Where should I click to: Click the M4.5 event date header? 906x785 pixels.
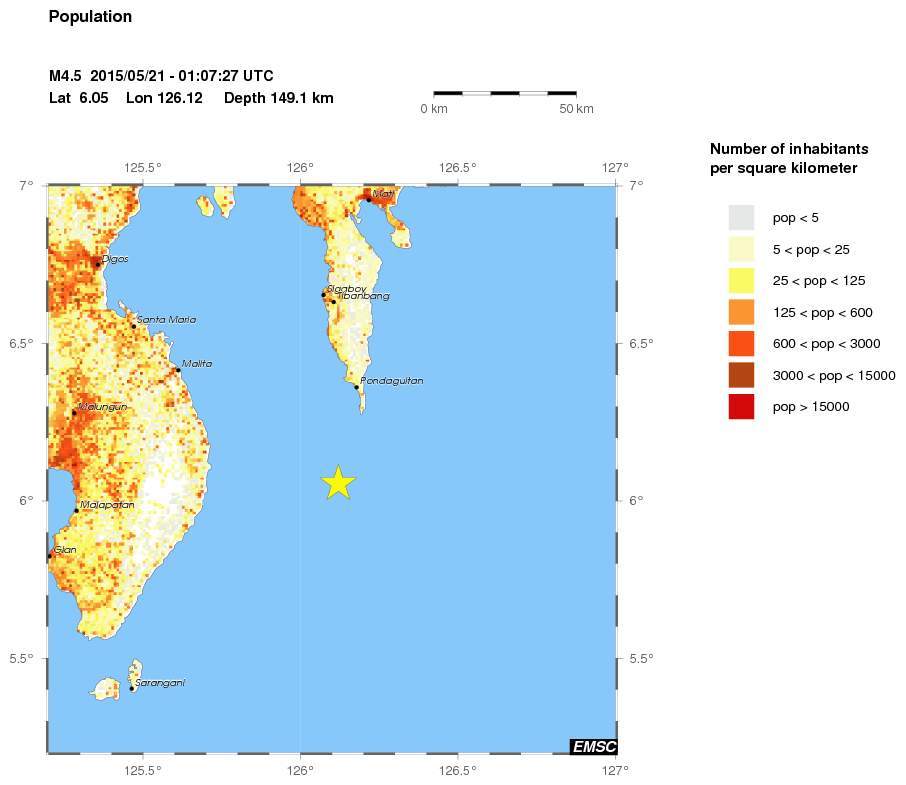tap(161, 76)
